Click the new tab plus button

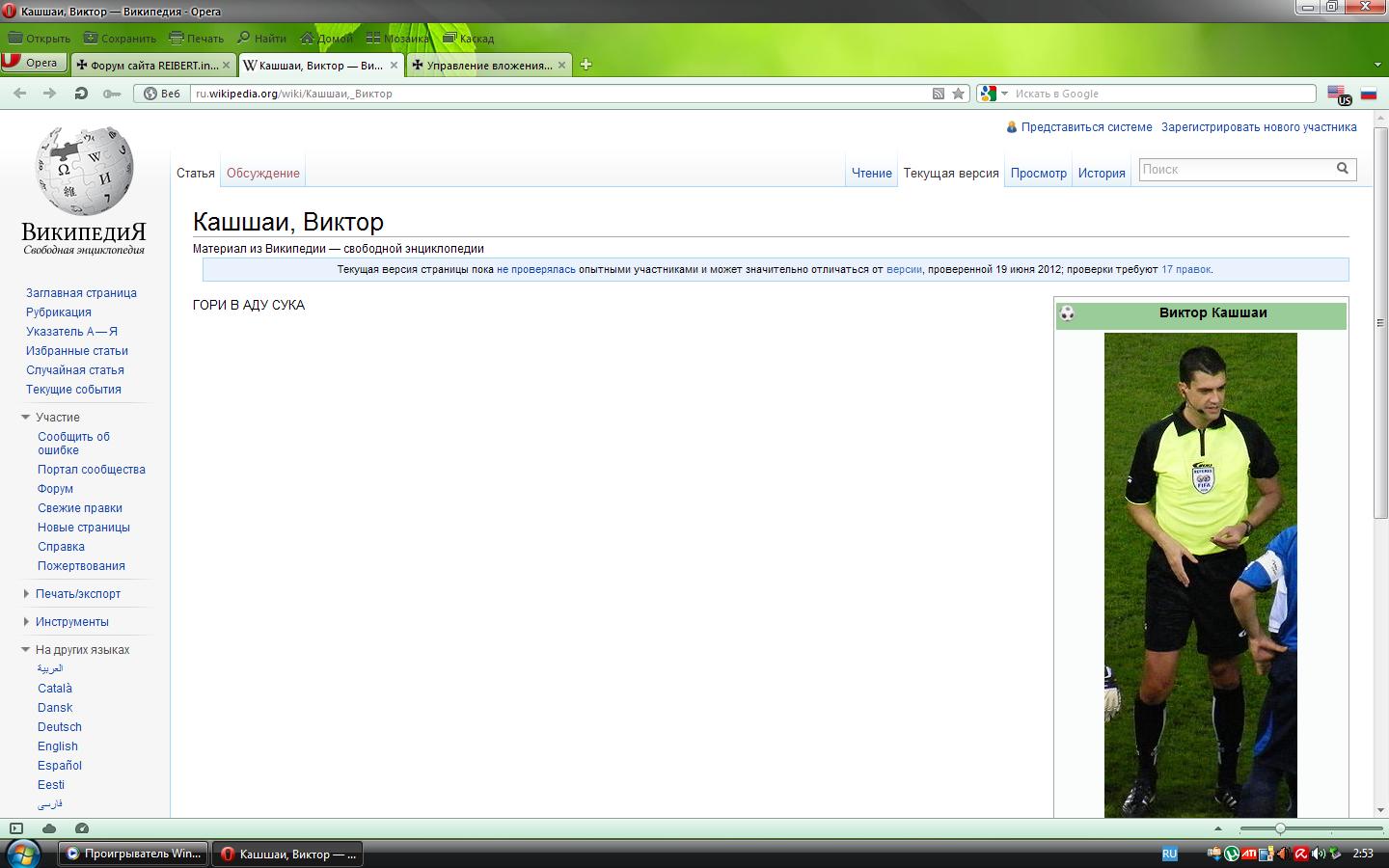click(x=586, y=65)
